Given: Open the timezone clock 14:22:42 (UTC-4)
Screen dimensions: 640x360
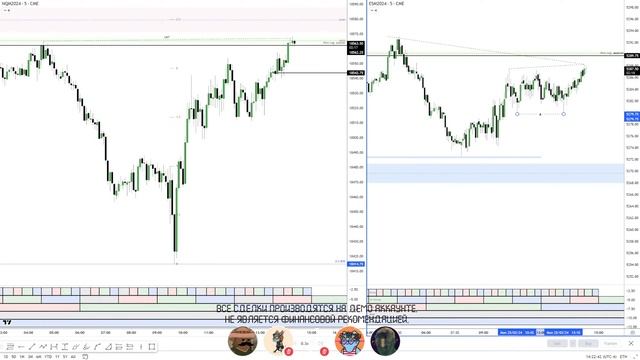Looking at the screenshot, I should click(601, 357).
